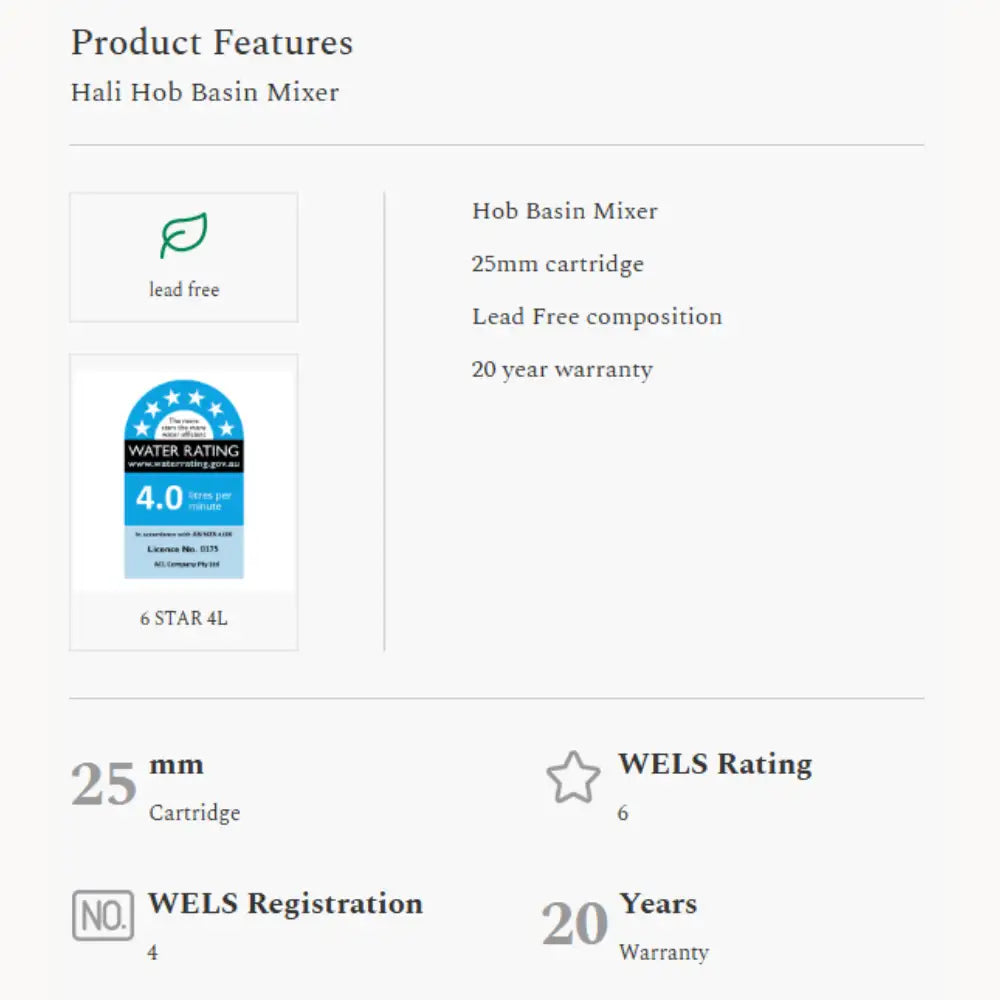
Task: Click the "Lead Free composition" feature line
Action: [597, 317]
